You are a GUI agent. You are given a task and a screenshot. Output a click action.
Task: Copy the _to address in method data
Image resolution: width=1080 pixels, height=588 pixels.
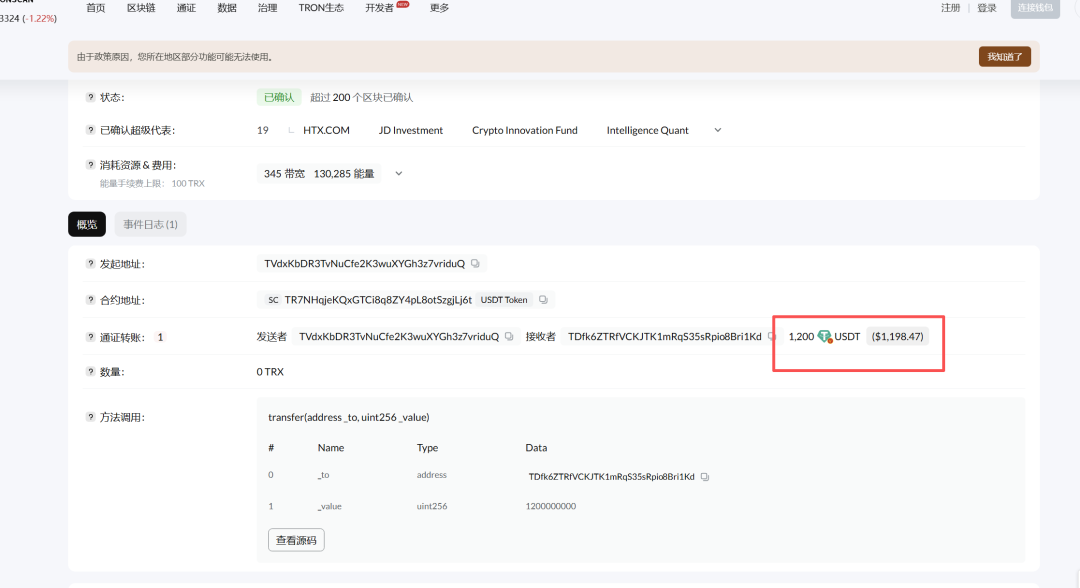pos(705,476)
